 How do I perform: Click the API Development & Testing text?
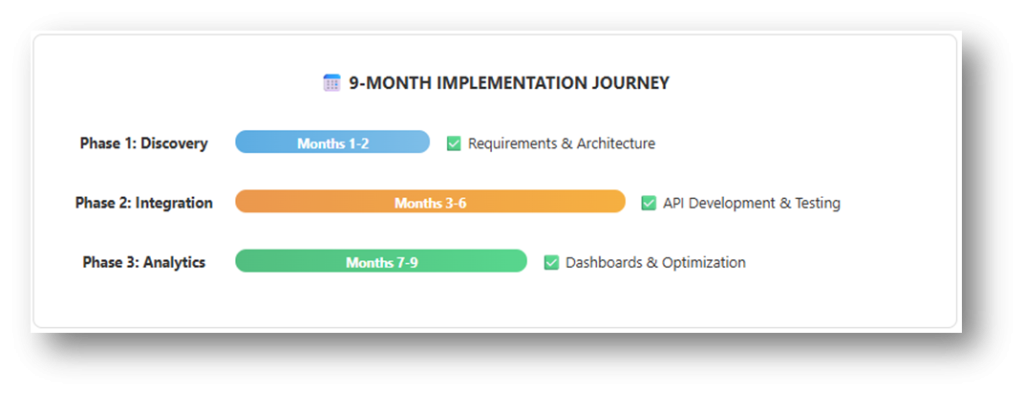[x=752, y=203]
